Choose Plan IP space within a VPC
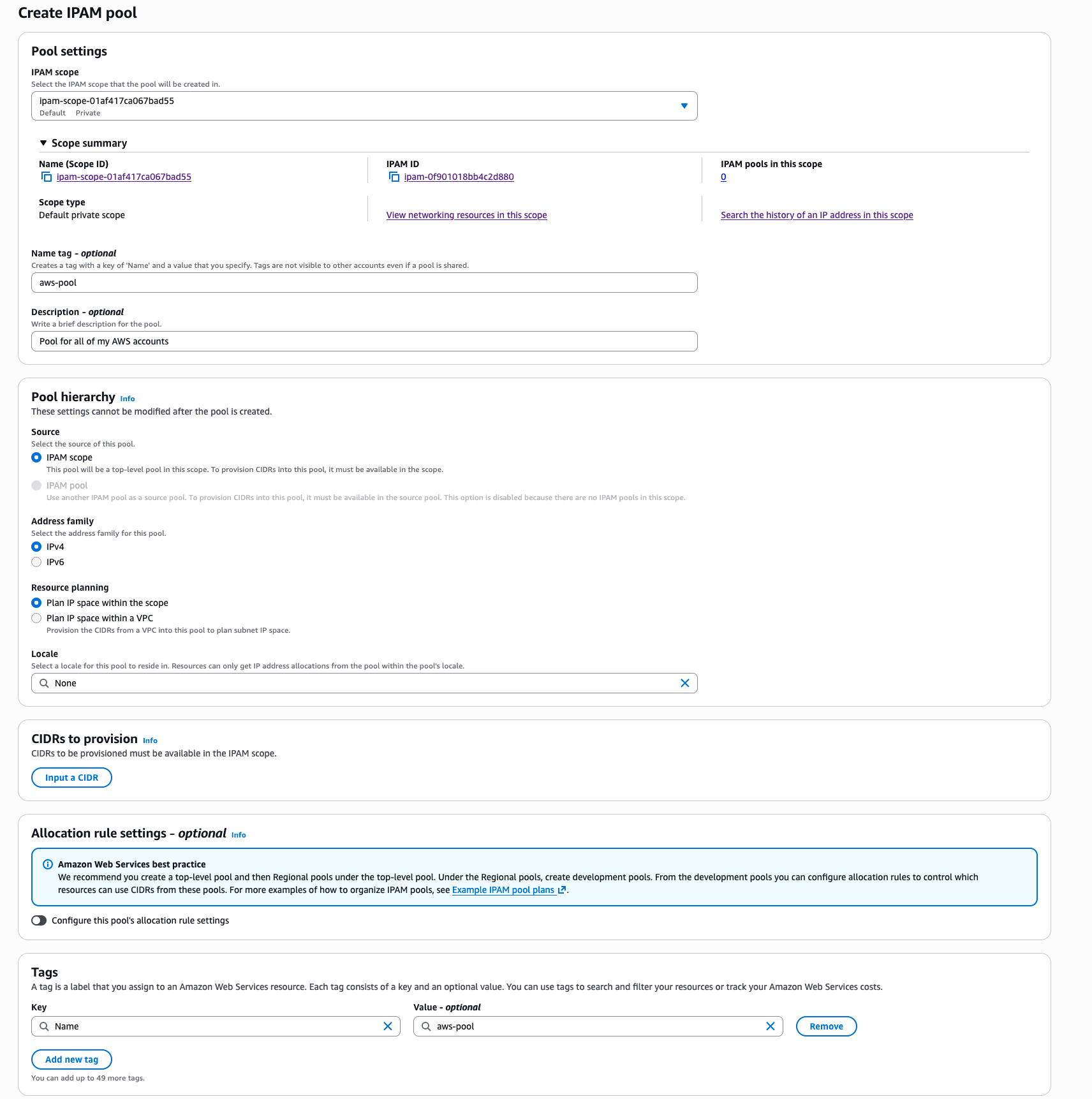 [x=36, y=618]
